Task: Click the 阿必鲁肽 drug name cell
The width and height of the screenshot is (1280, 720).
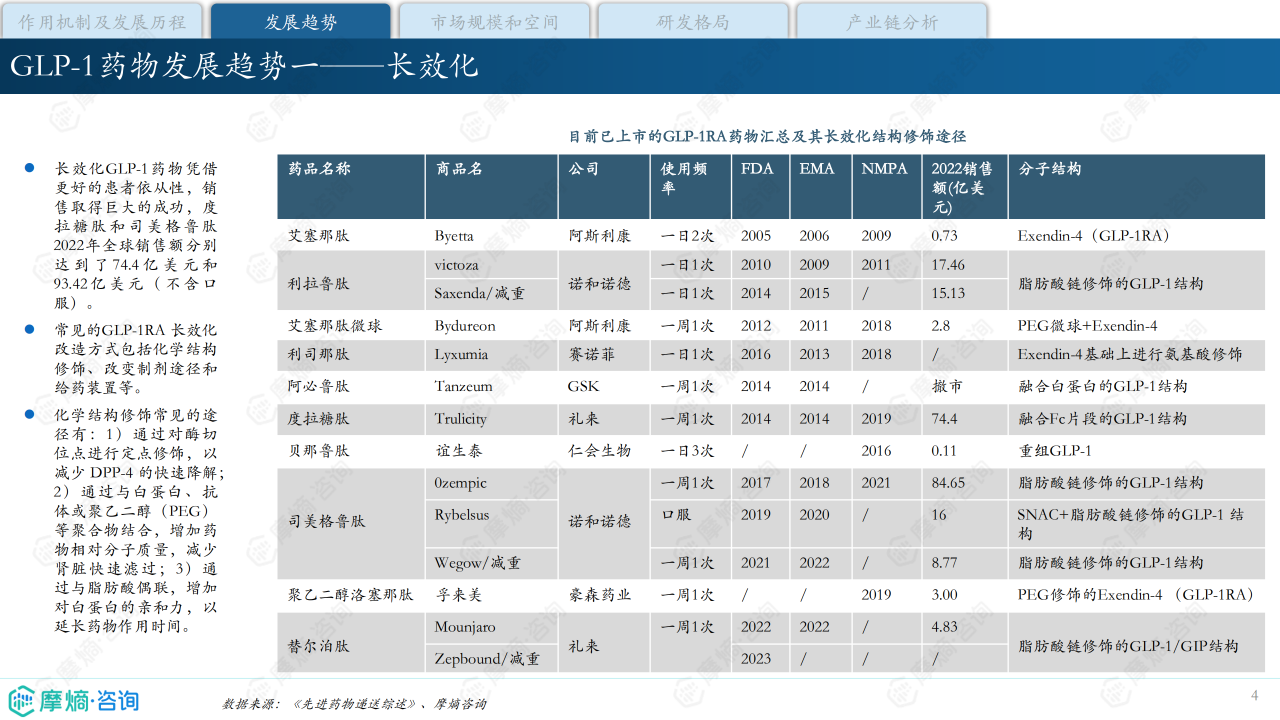Action: [x=351, y=387]
